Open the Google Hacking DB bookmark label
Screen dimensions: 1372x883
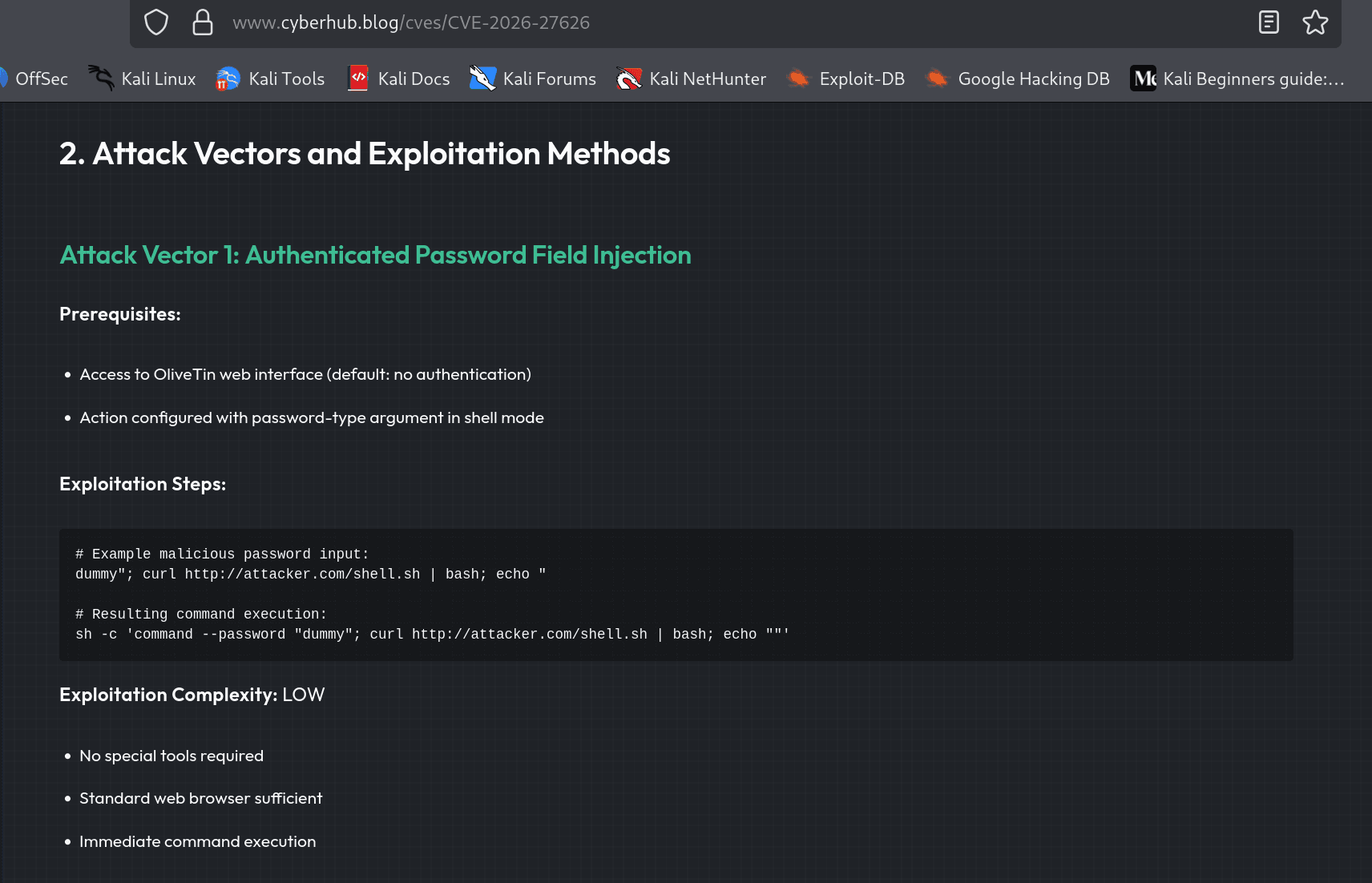point(1034,79)
